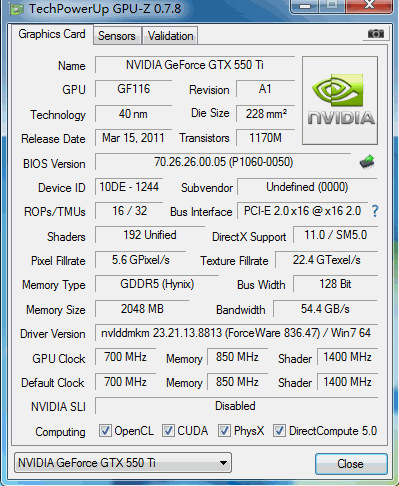Click the Close button

tap(351, 464)
